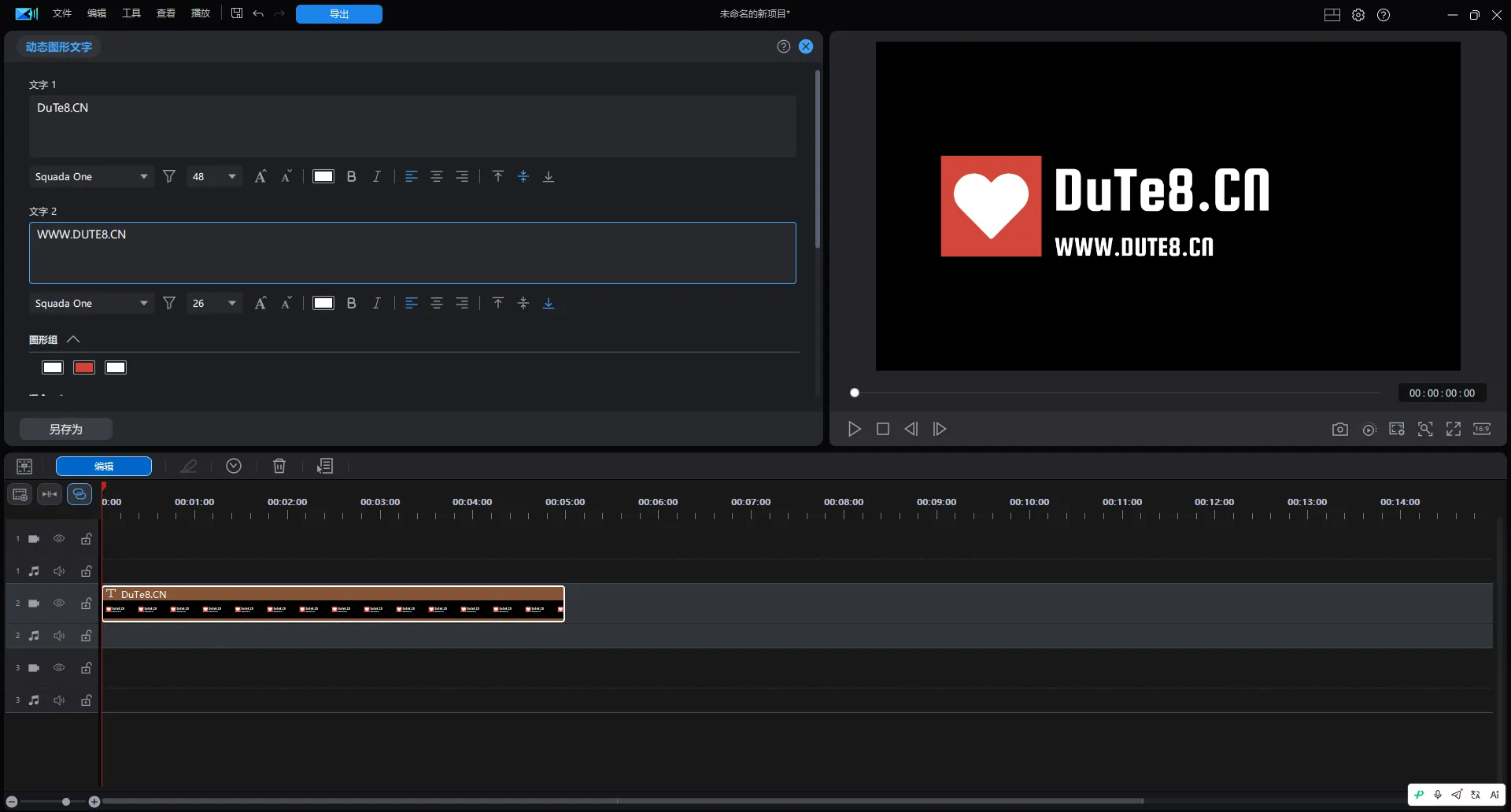Lock video track 3

click(x=87, y=668)
